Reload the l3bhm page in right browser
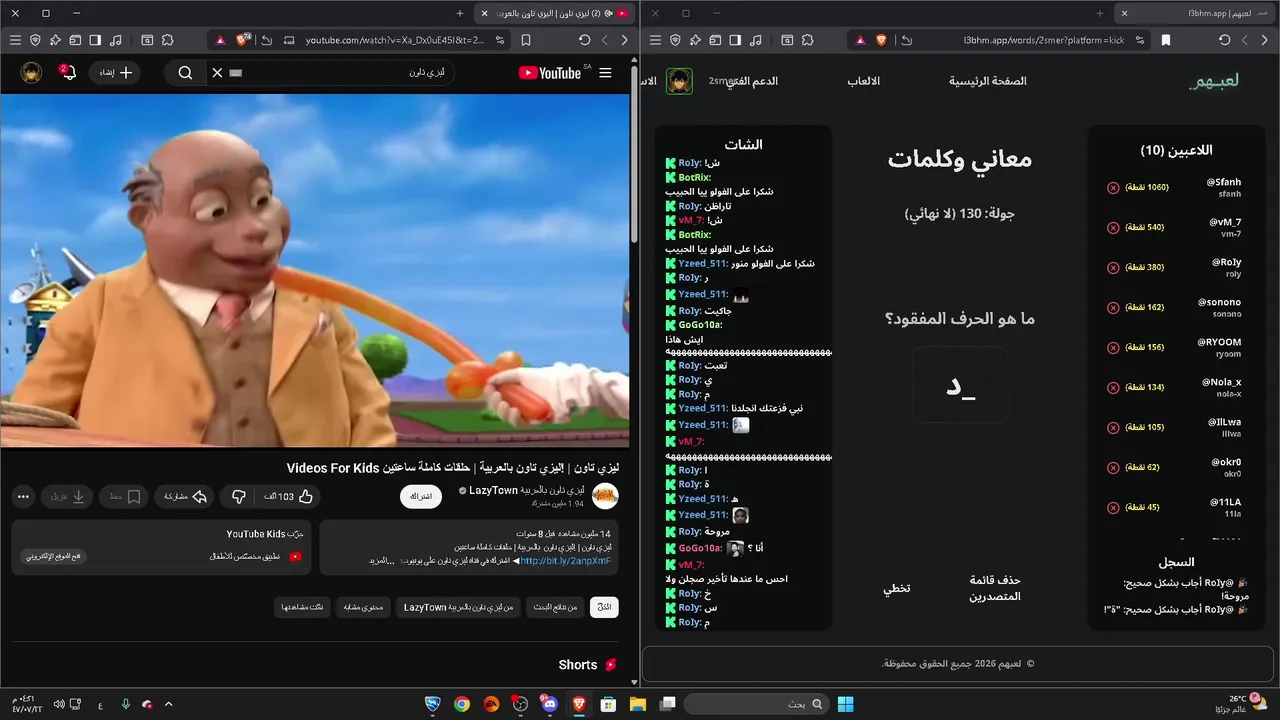1280x720 pixels. [1225, 40]
